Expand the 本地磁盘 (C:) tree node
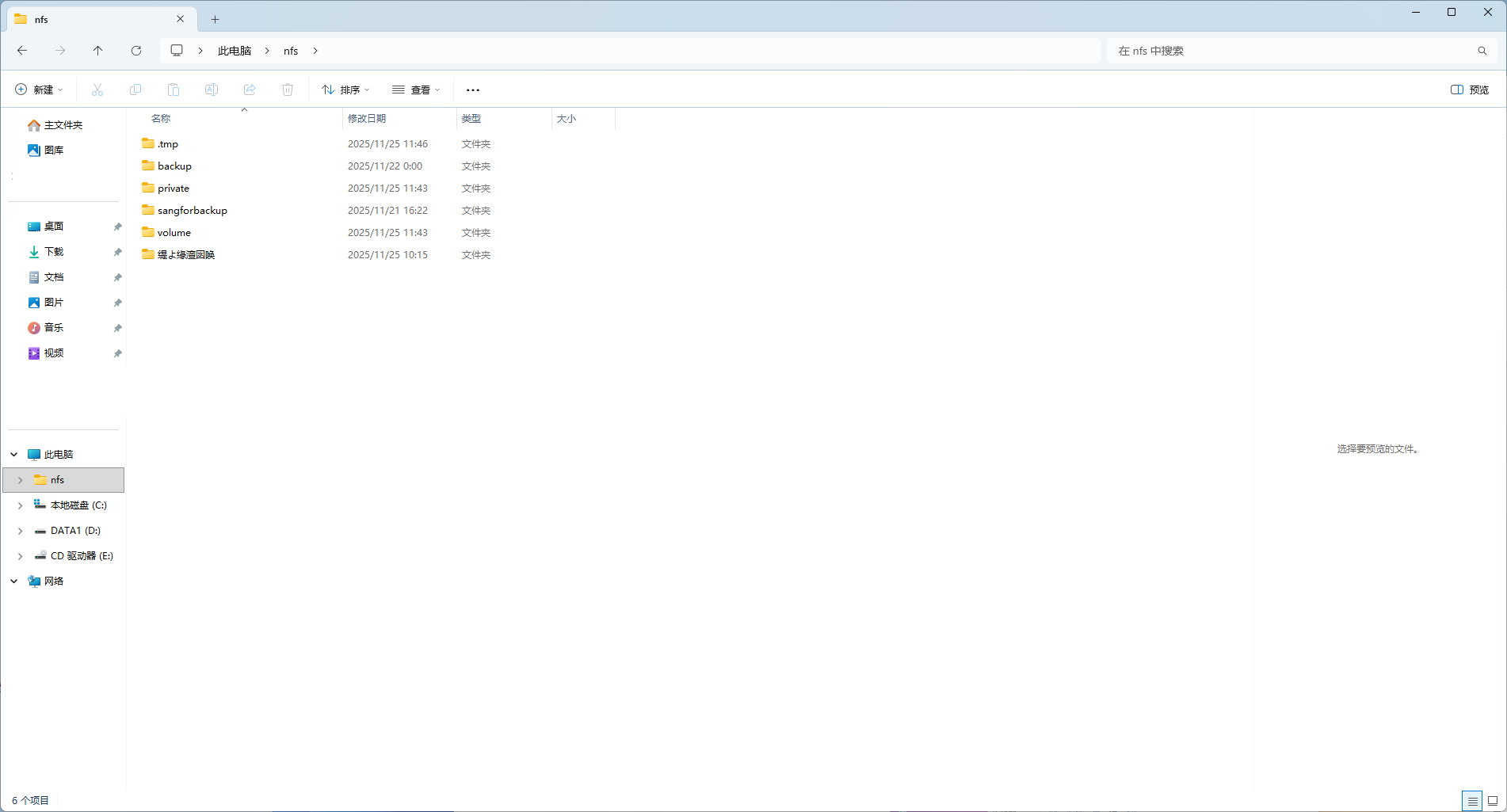 pos(21,505)
